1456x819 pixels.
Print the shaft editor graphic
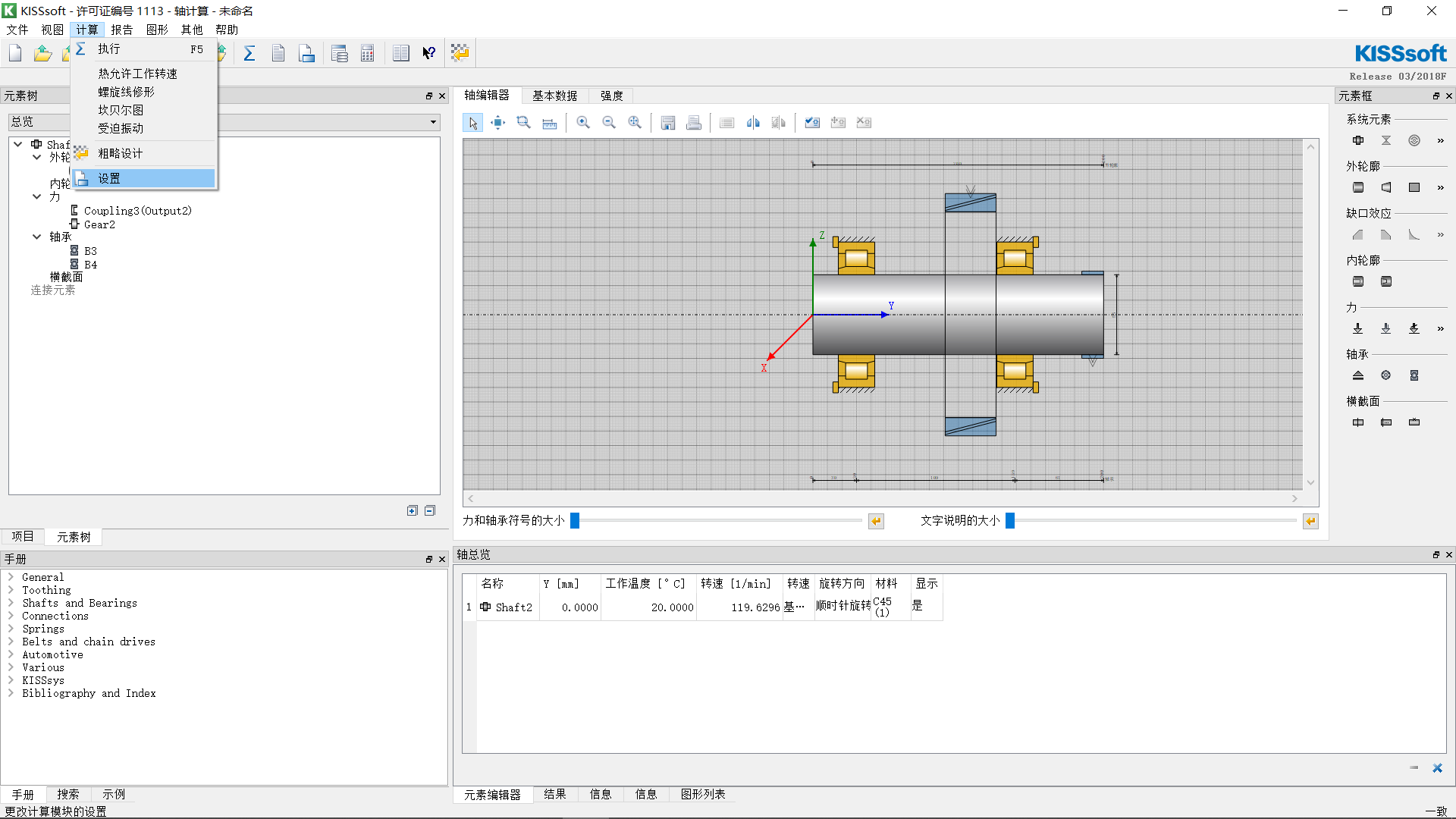coord(694,123)
